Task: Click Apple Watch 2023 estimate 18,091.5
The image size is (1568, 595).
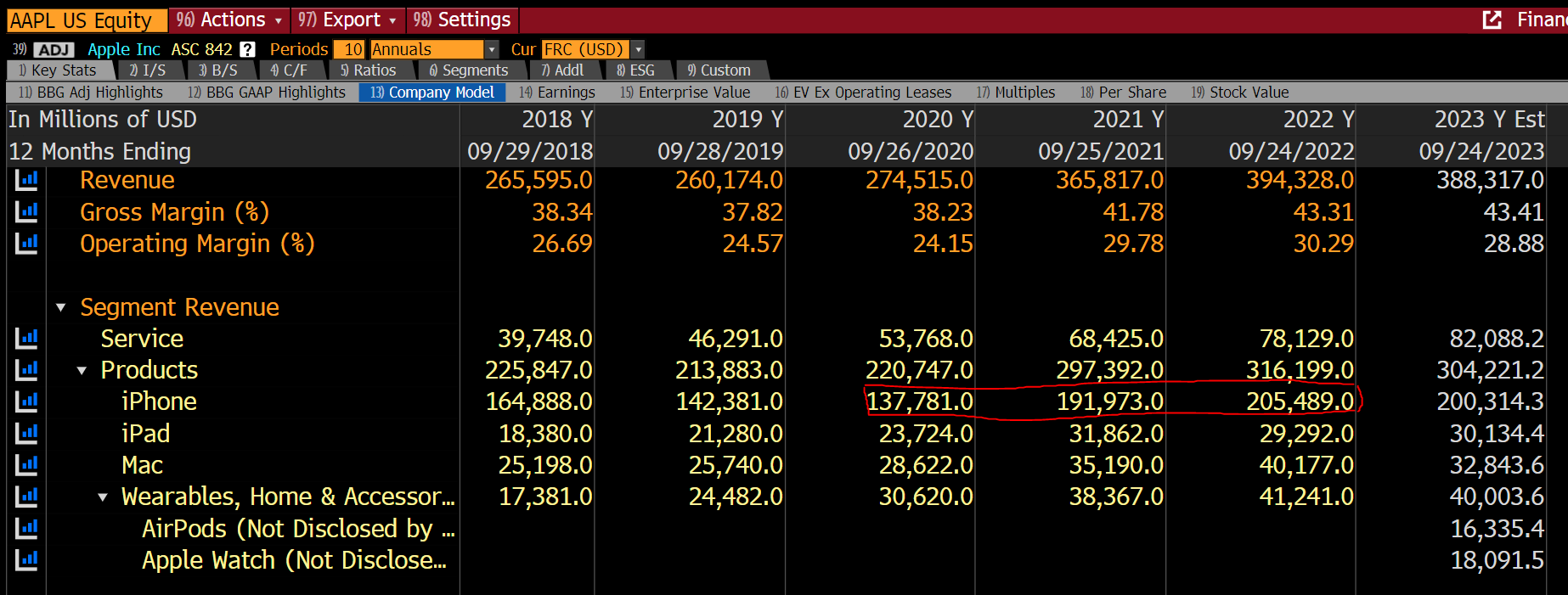Action: click(x=1497, y=560)
